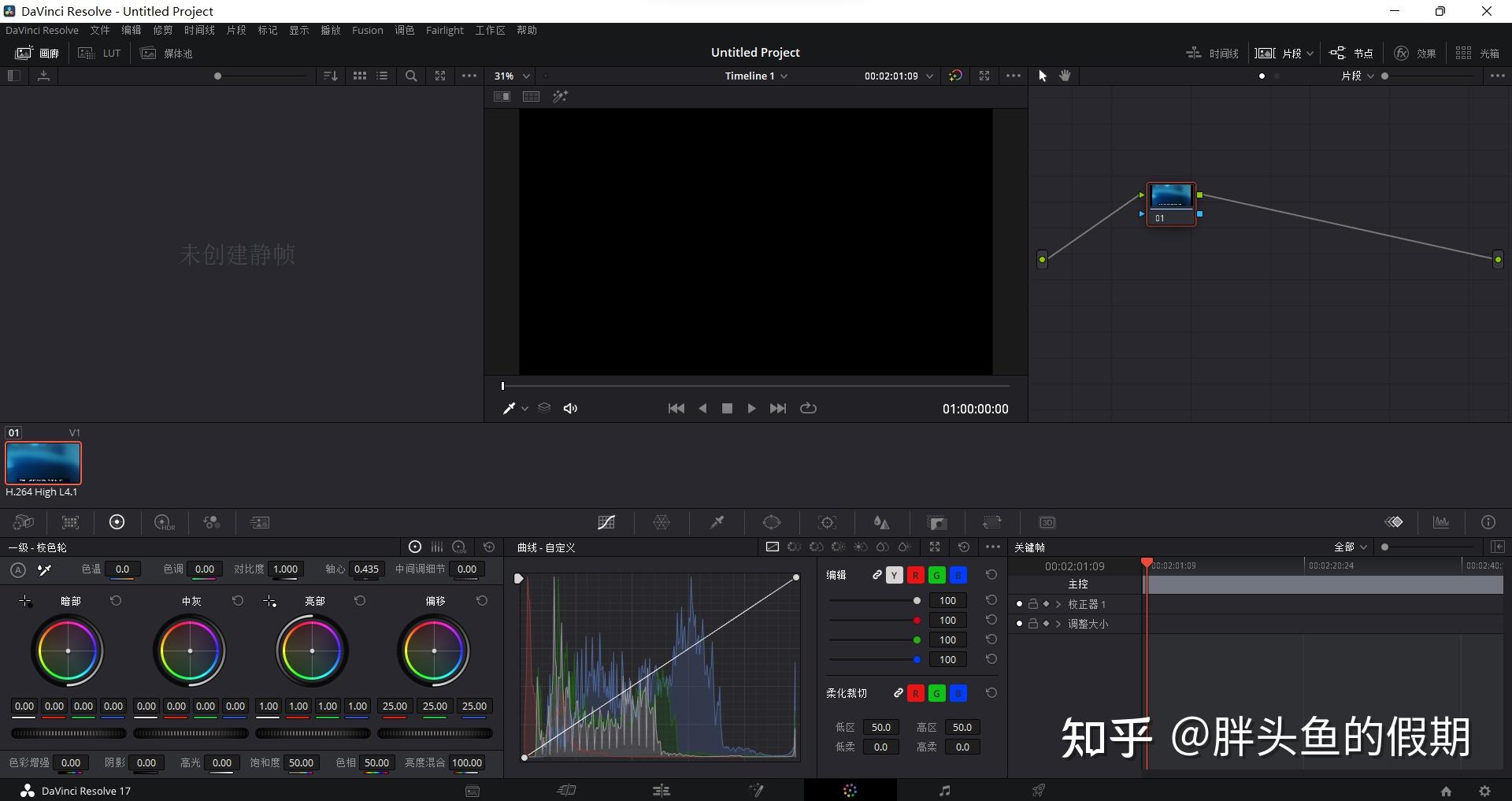This screenshot has width=1512, height=801.
Task: Open the 调色 menu
Action: [x=404, y=30]
